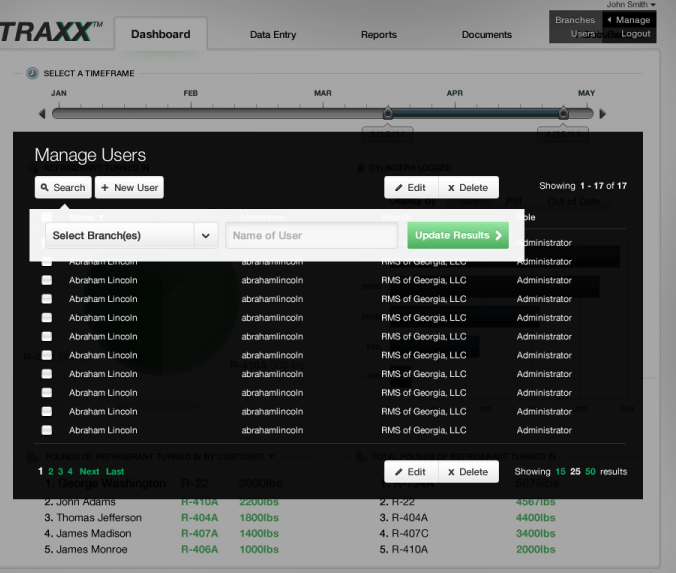The image size is (676, 573).
Task: Click the bottom Edit button with pencil icon
Action: pyautogui.click(x=412, y=472)
